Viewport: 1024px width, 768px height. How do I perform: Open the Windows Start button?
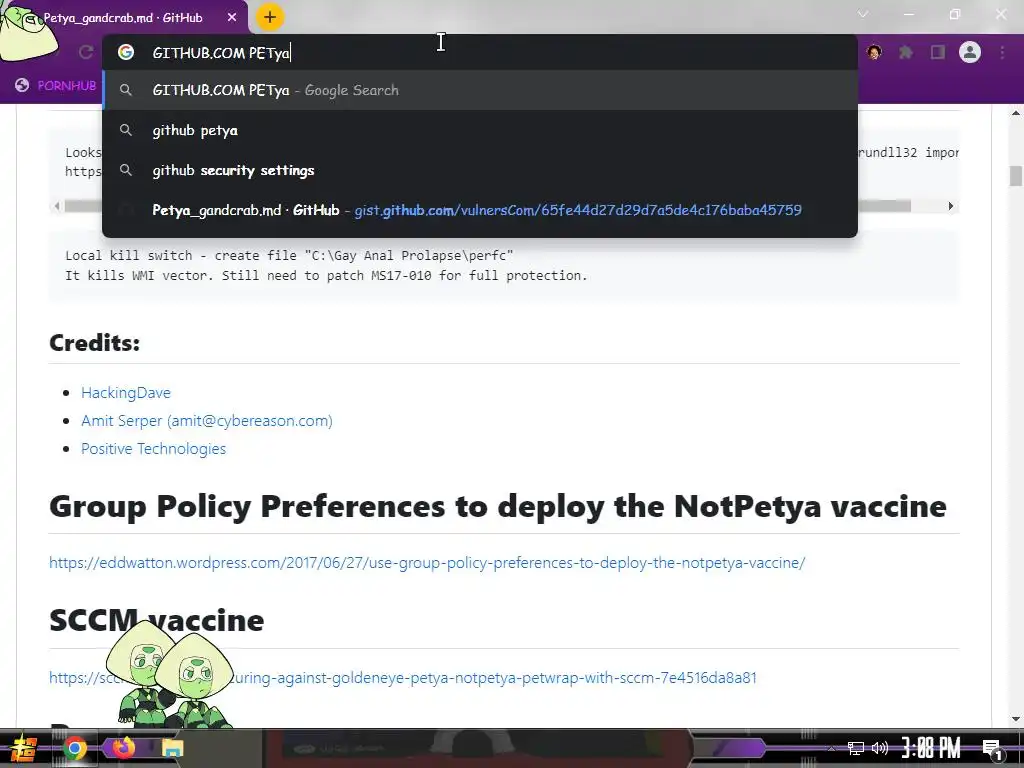24,748
